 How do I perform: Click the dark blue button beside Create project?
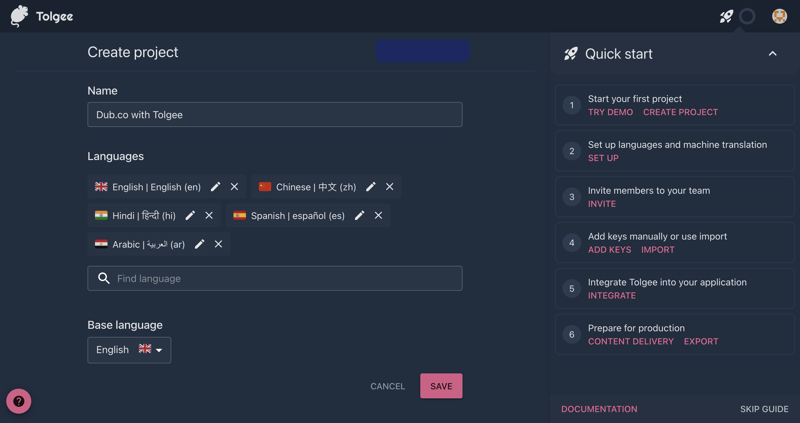pos(422,51)
